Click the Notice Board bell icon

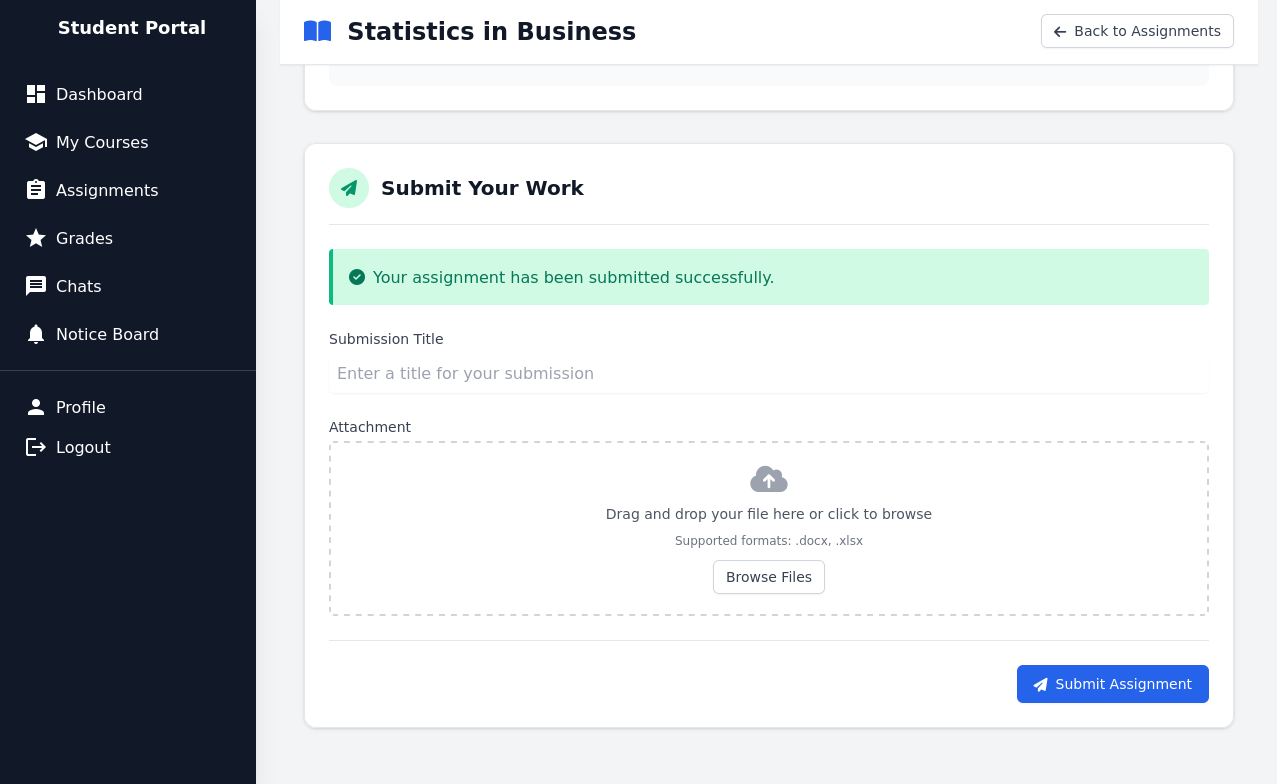36,334
